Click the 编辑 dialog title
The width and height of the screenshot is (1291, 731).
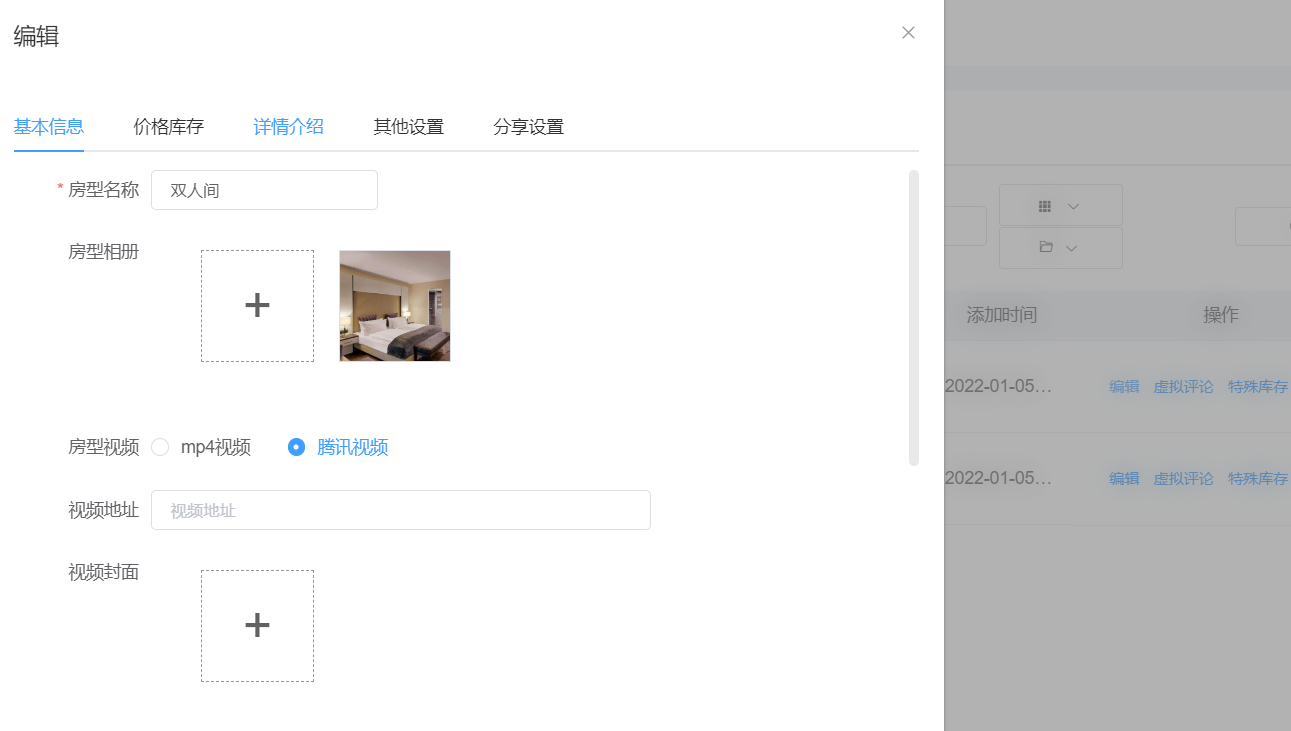point(36,37)
